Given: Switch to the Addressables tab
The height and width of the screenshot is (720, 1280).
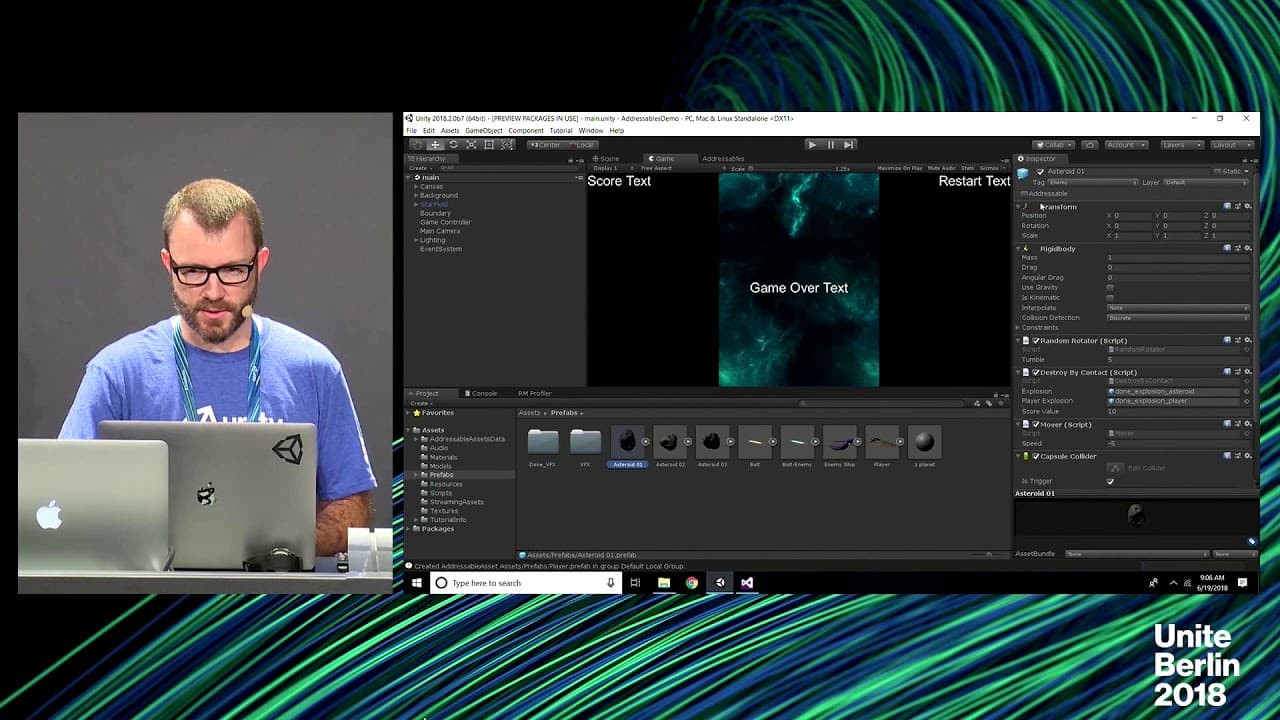Looking at the screenshot, I should (723, 159).
